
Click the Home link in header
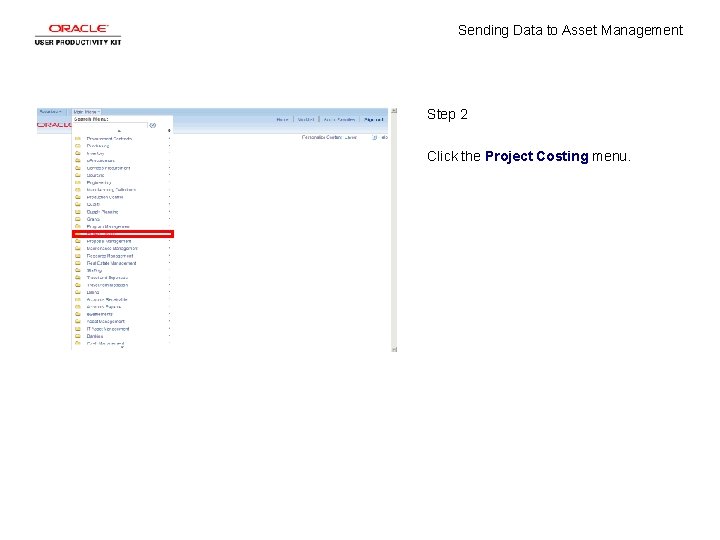coord(282,119)
